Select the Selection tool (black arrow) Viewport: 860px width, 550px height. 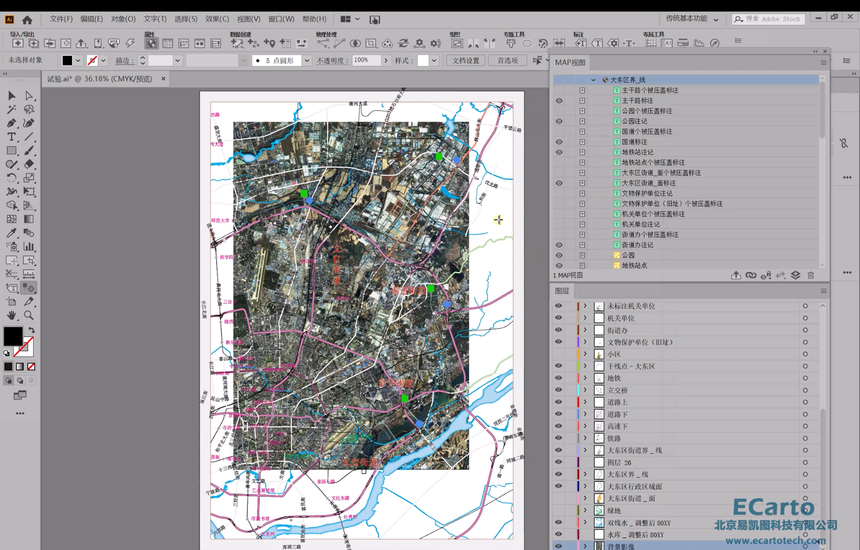12,95
